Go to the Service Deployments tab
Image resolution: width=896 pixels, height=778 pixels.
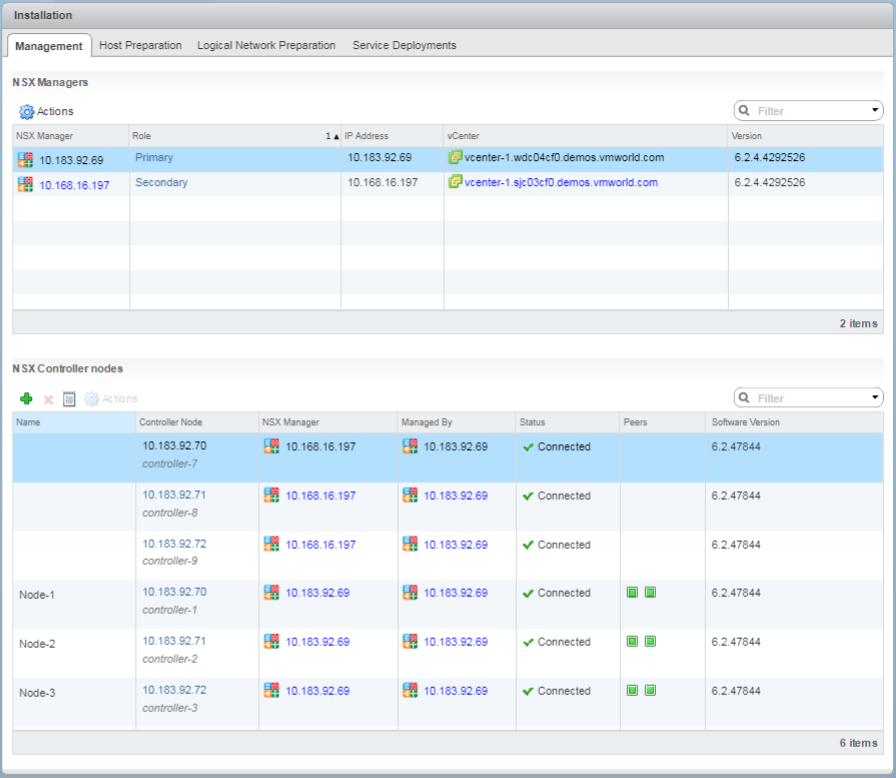click(404, 45)
